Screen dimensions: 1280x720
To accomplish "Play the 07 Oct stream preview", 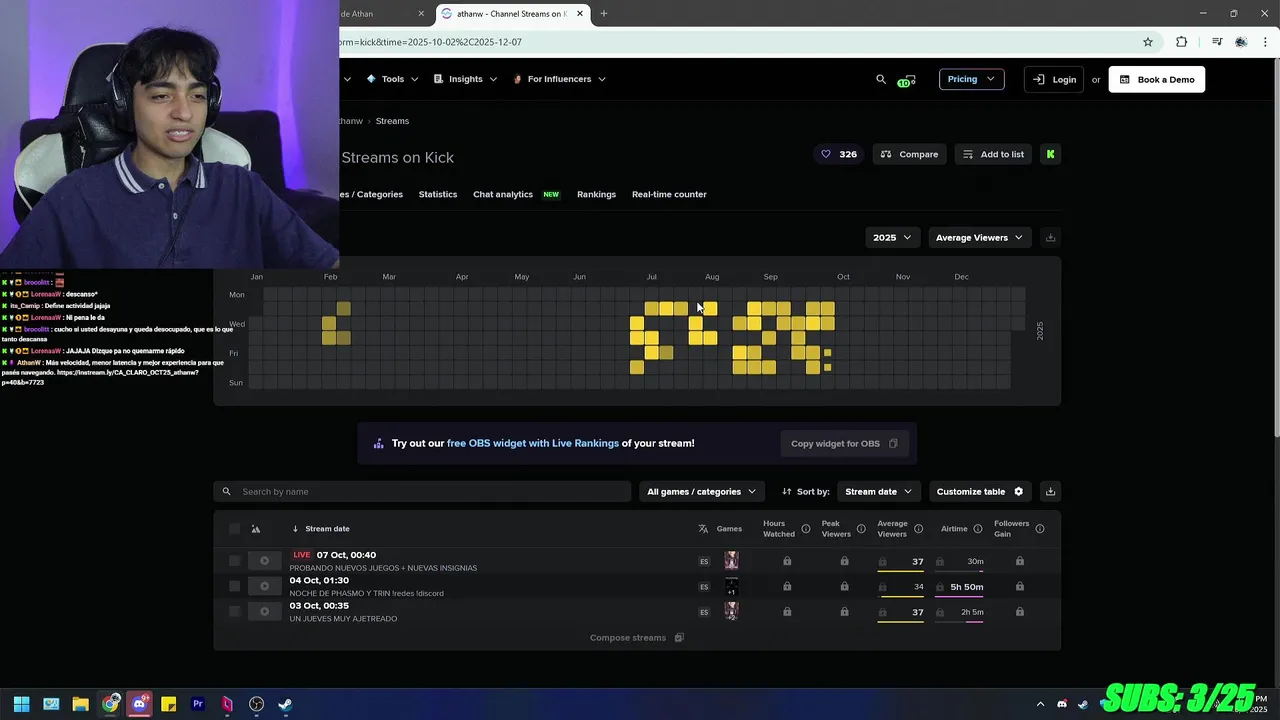I will coord(264,561).
